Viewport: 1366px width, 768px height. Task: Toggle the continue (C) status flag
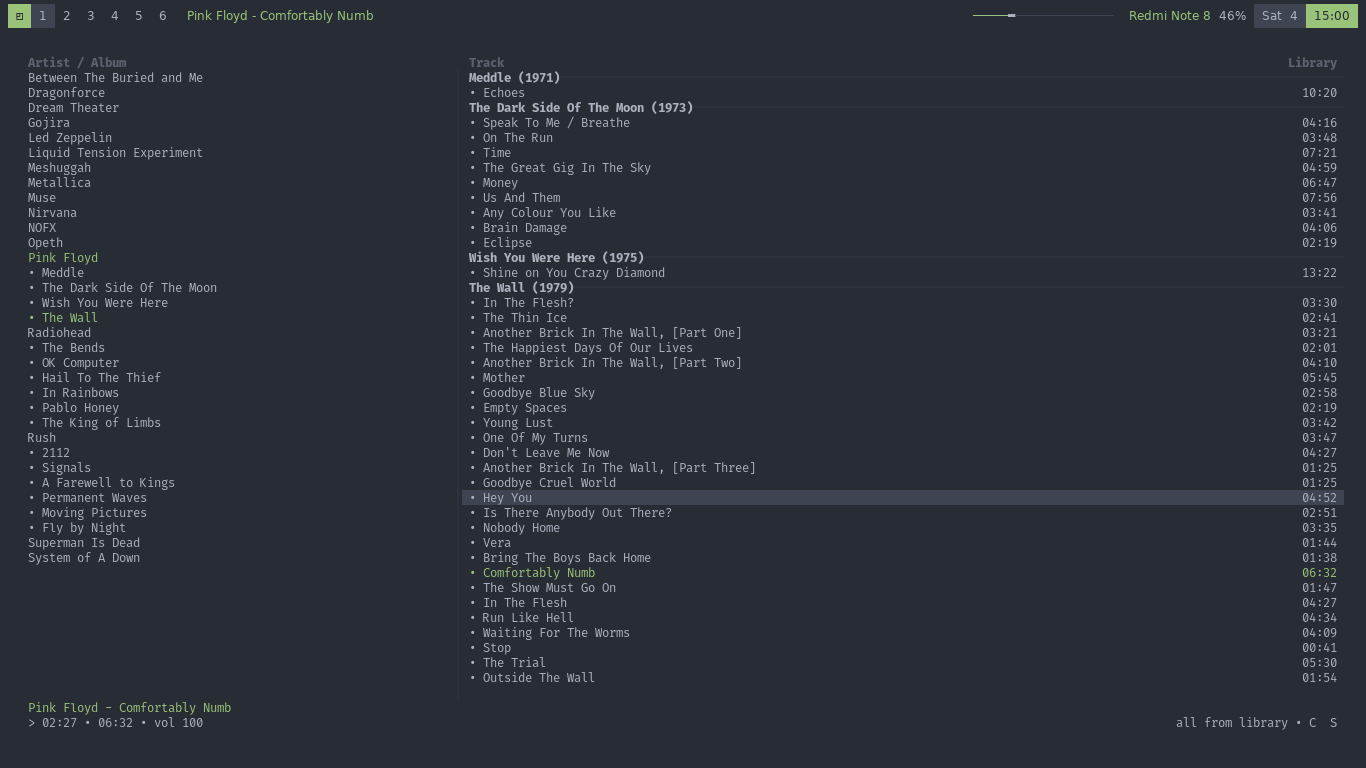pyautogui.click(x=1312, y=722)
